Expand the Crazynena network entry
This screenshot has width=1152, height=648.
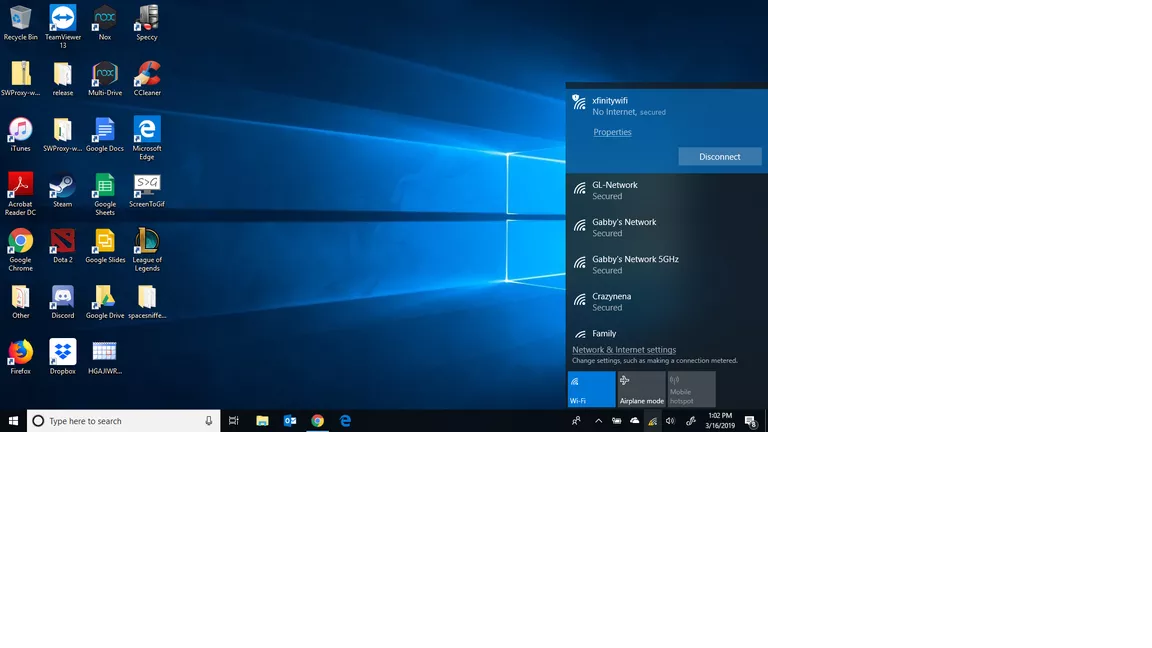point(666,301)
